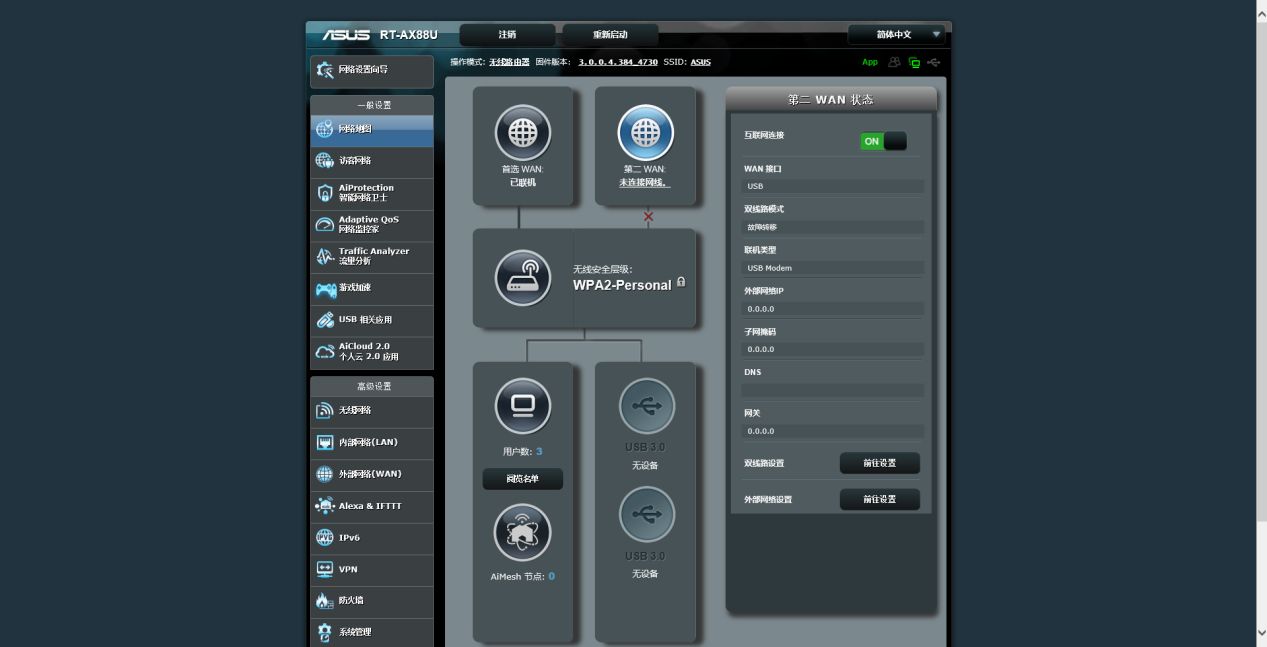The height and width of the screenshot is (647, 1267).
Task: Click the guest network users status icon
Action: point(894,62)
